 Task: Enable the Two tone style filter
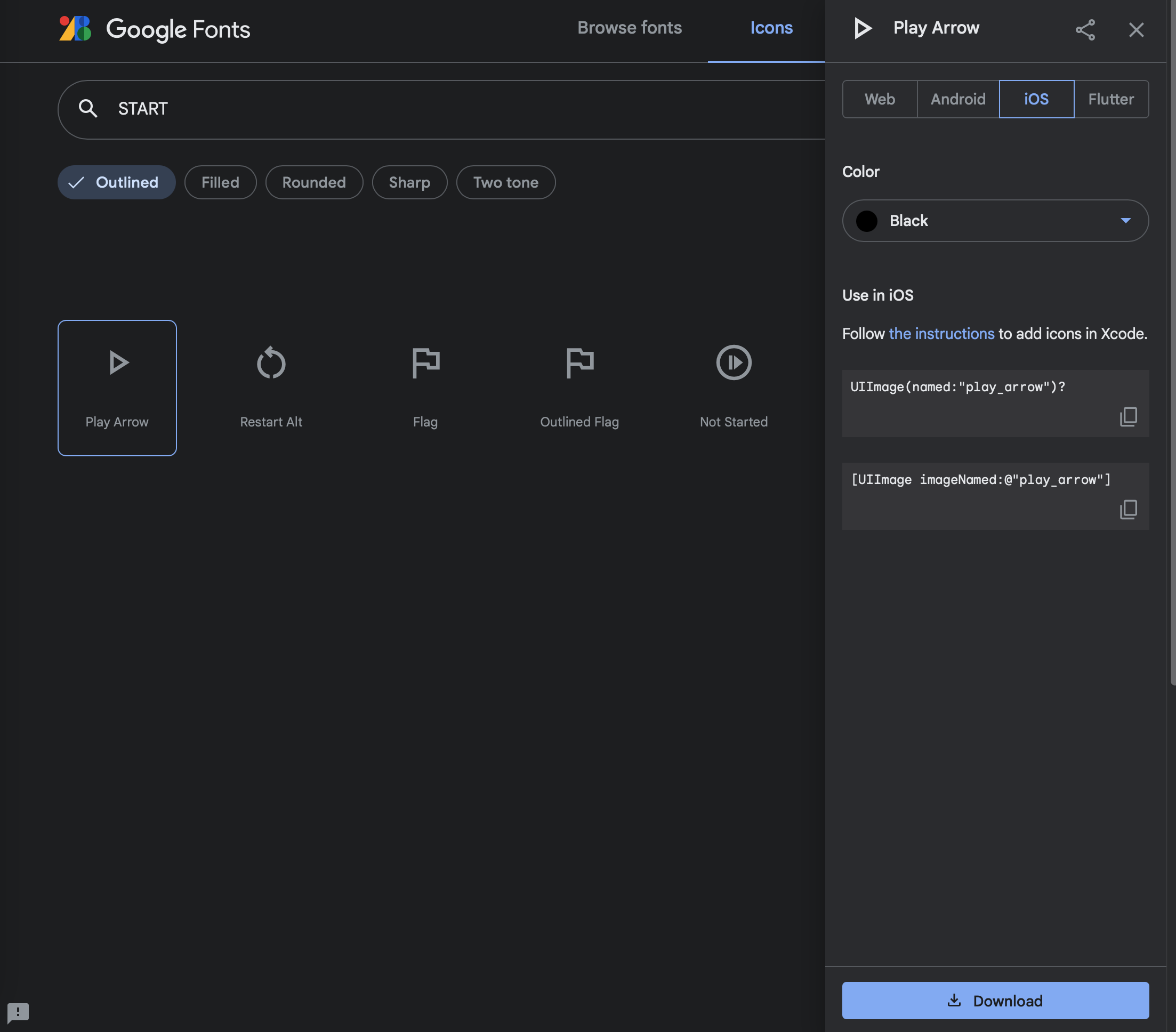(505, 182)
